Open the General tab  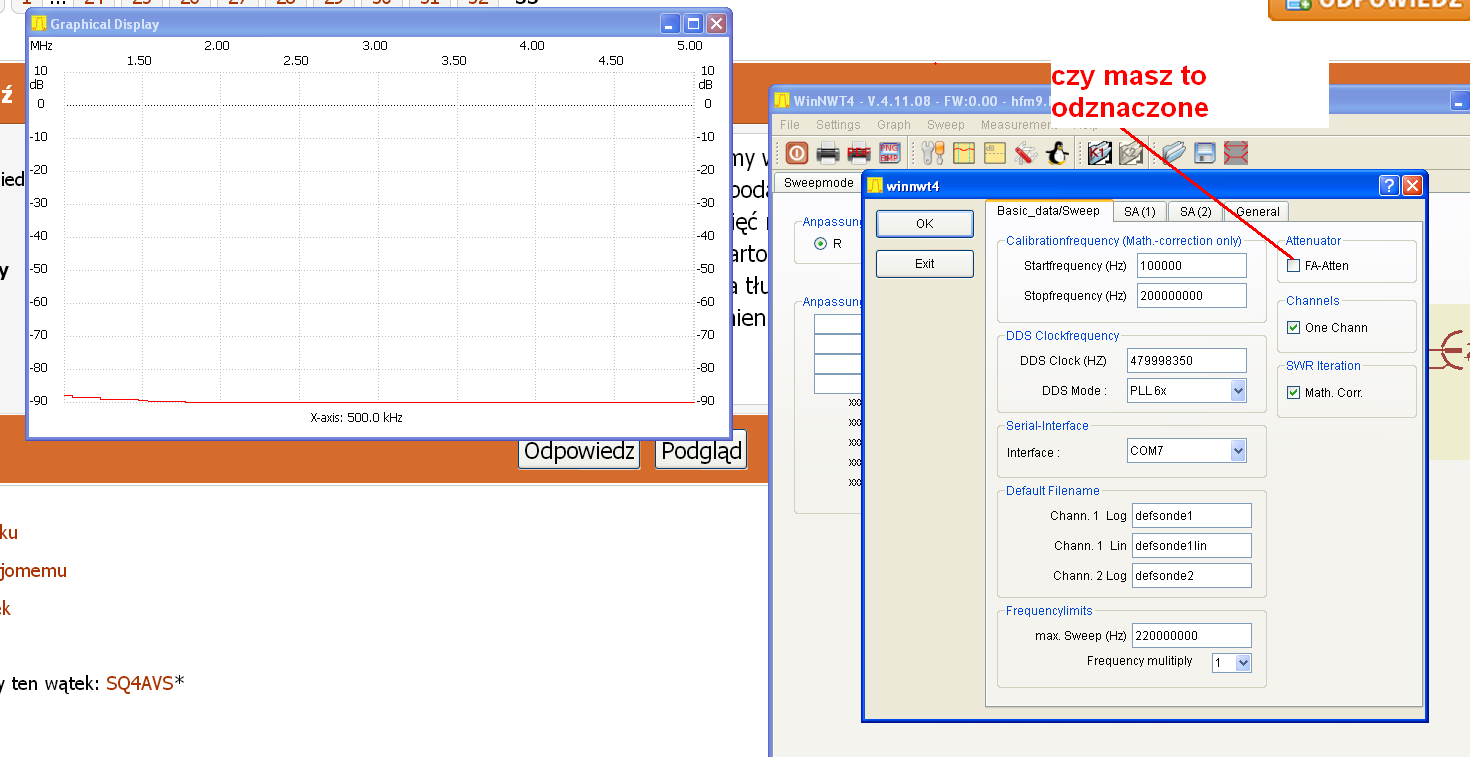coord(1257,212)
